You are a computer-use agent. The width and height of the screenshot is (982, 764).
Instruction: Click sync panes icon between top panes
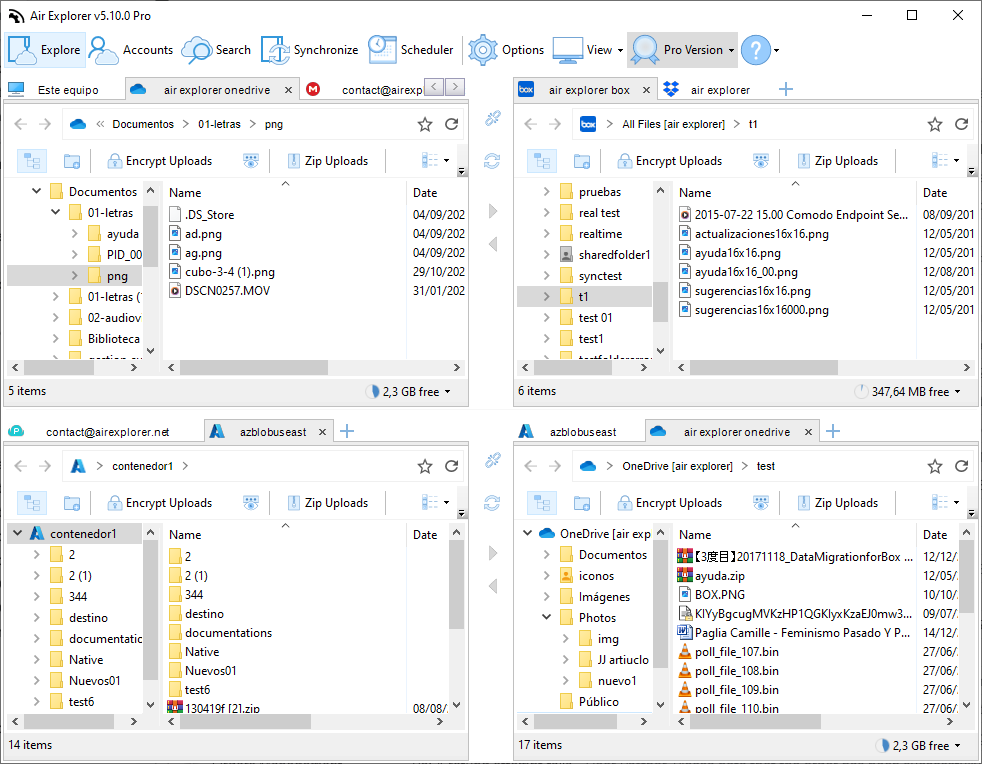492,161
